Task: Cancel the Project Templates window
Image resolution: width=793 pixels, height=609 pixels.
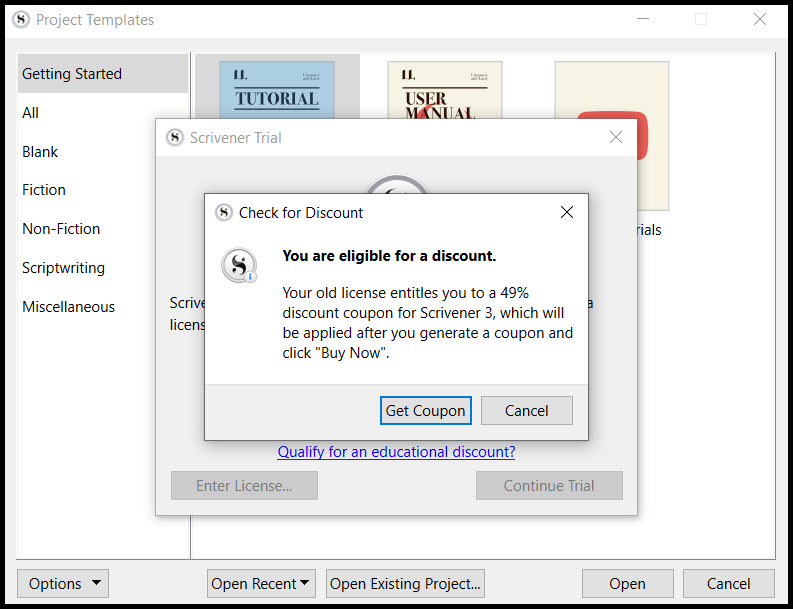Action: pyautogui.click(x=728, y=583)
